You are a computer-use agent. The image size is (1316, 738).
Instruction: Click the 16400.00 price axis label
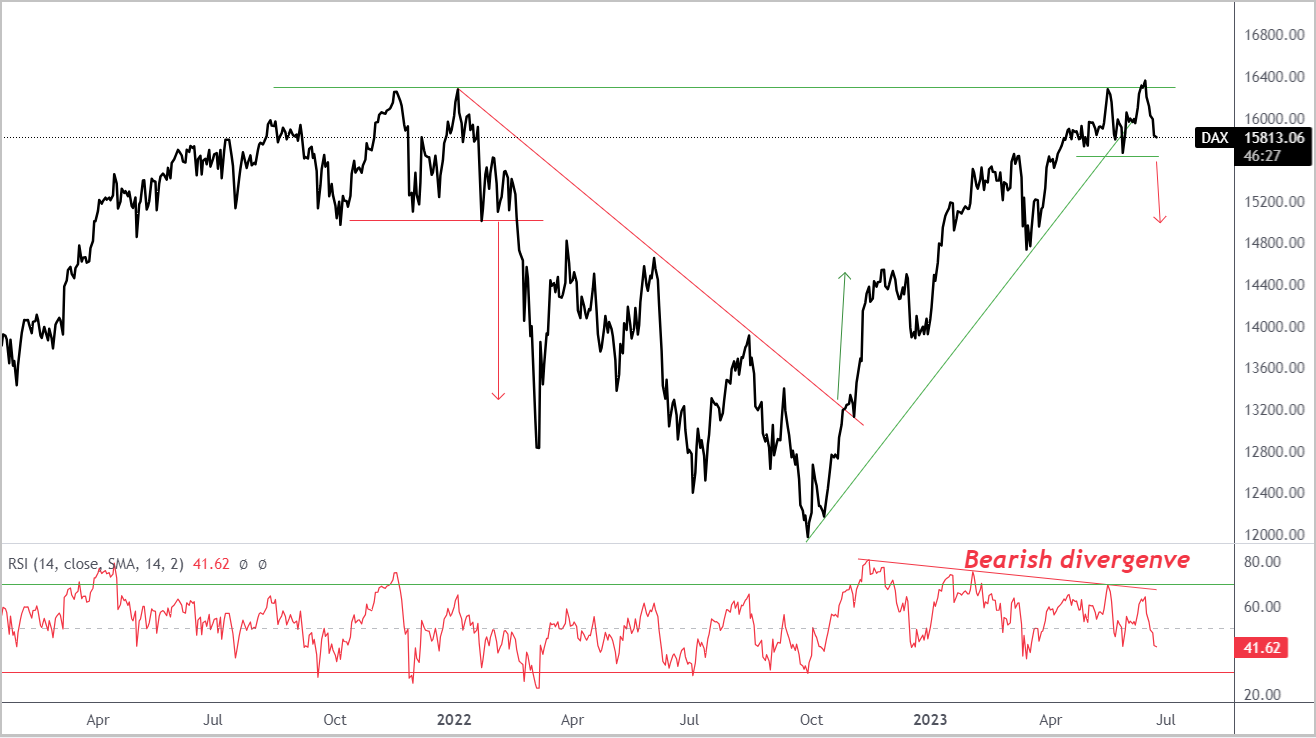point(1269,77)
